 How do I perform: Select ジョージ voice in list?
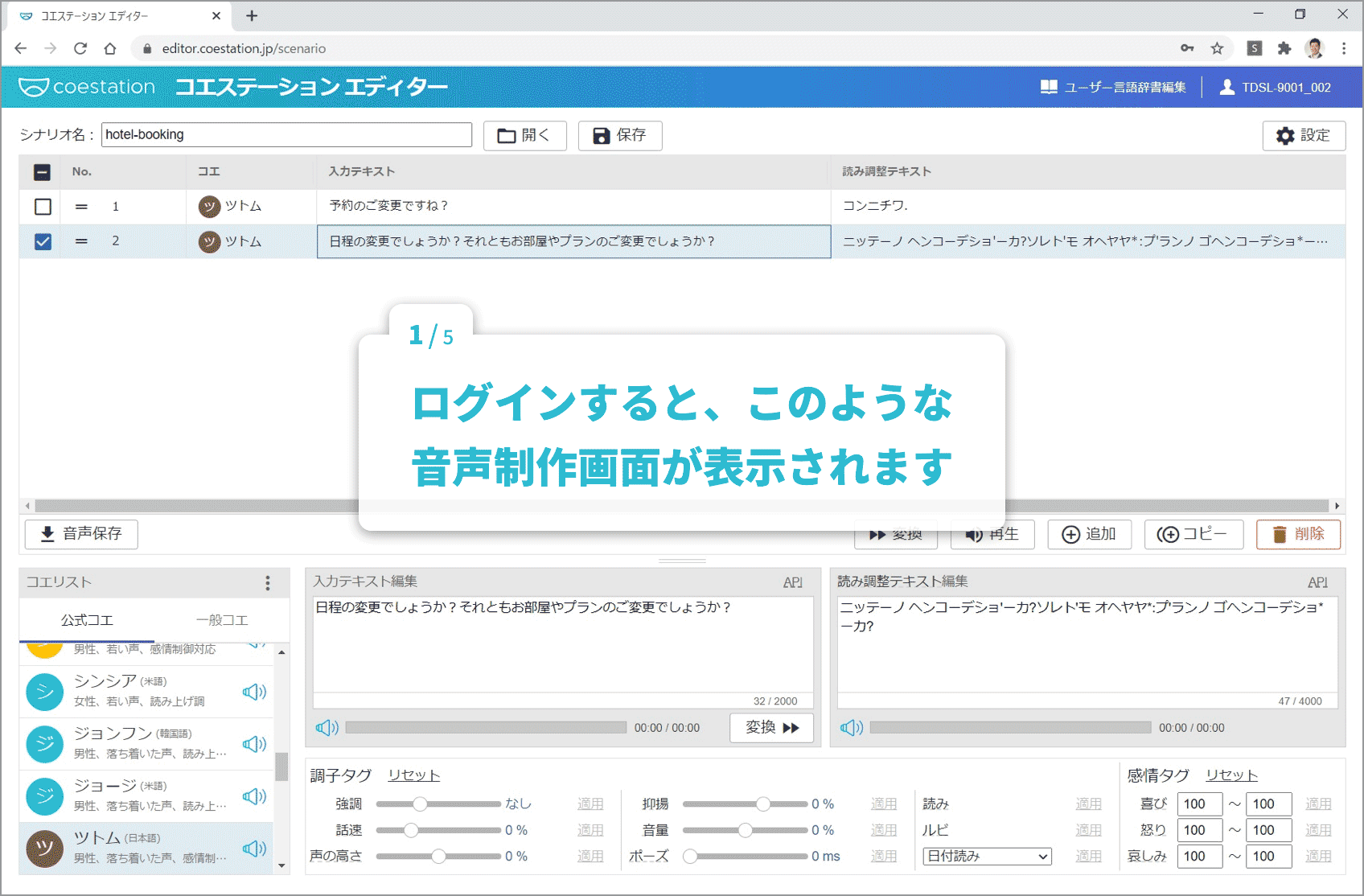tap(146, 796)
